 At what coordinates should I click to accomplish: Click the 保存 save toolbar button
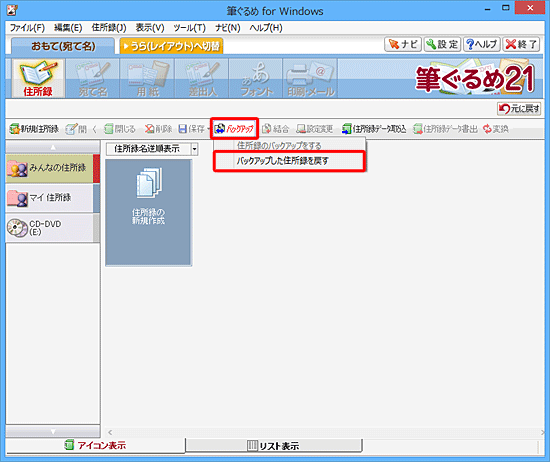[192, 129]
